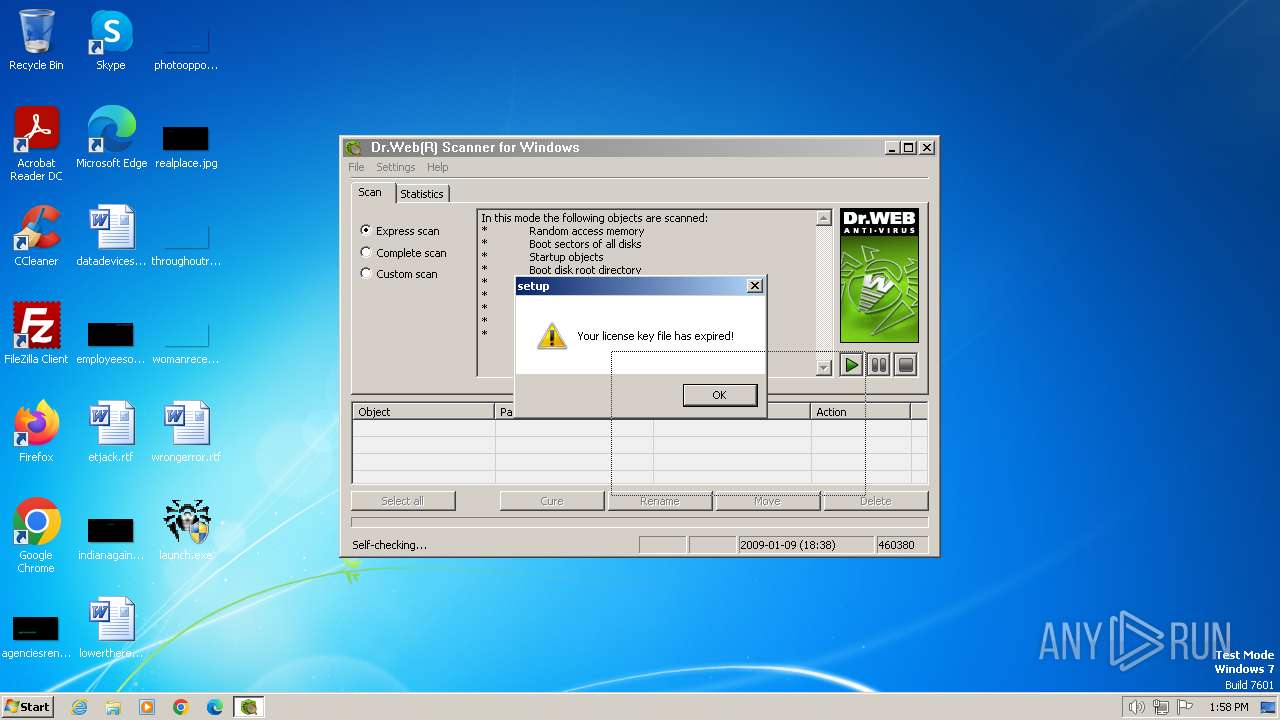Click the Rename button
1280x720 pixels.
[660, 501]
